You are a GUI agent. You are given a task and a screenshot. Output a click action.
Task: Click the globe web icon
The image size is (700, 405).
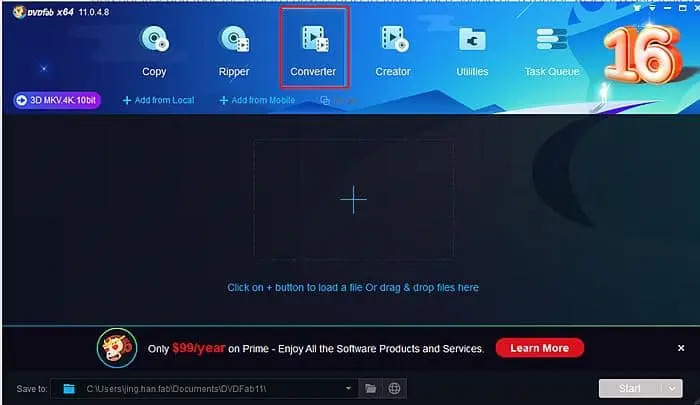[x=394, y=388]
